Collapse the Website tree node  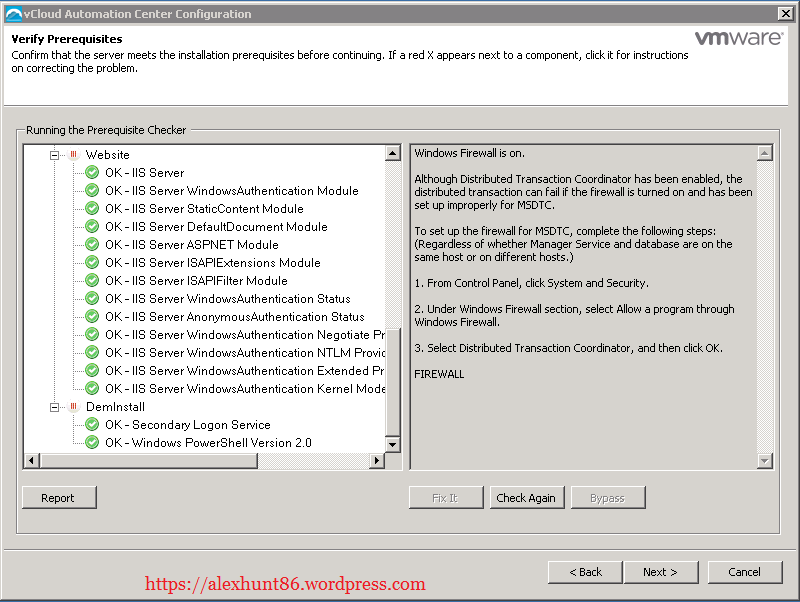pyautogui.click(x=54, y=155)
